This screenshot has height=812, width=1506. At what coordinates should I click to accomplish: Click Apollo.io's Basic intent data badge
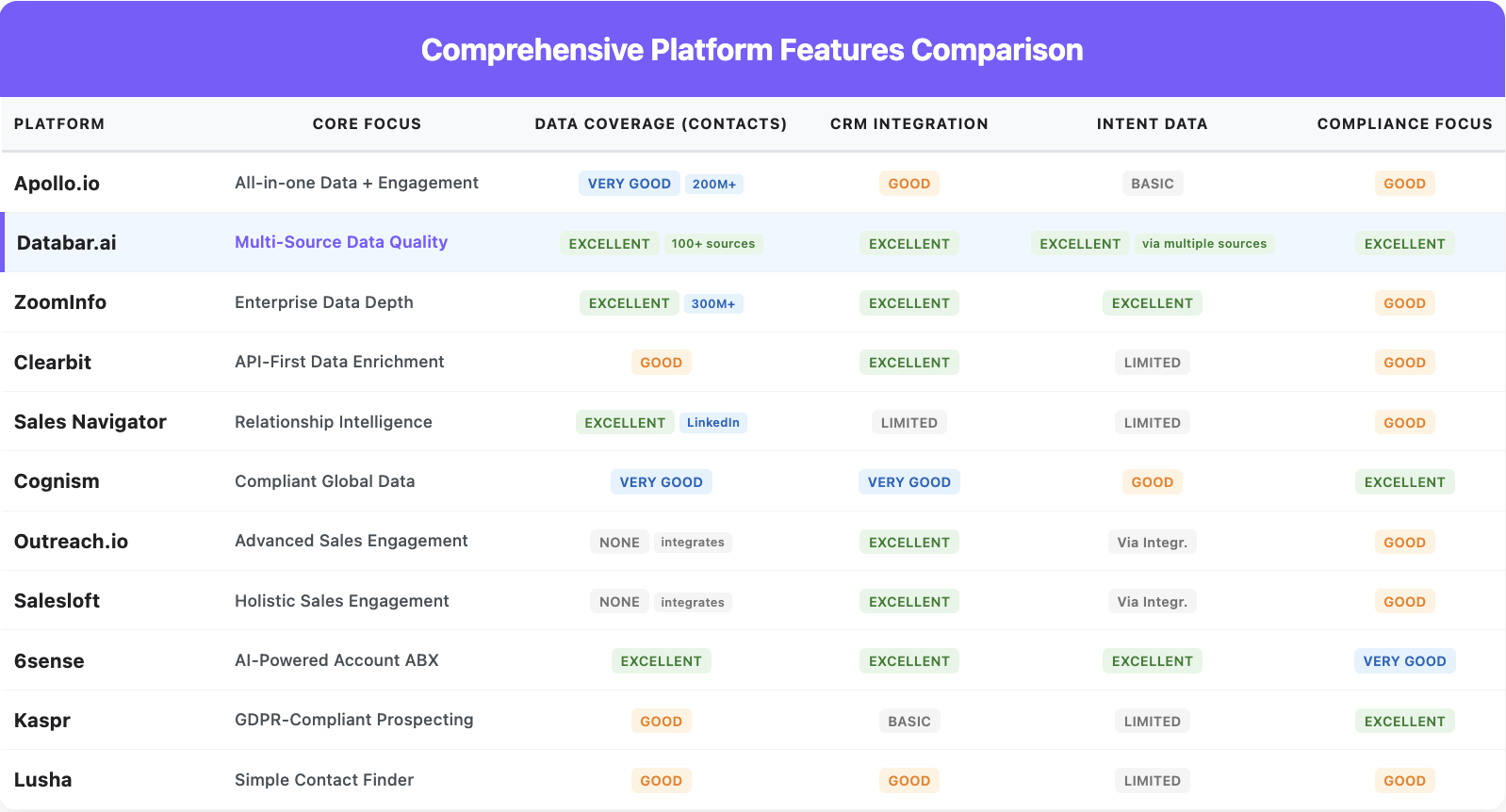[1153, 184]
